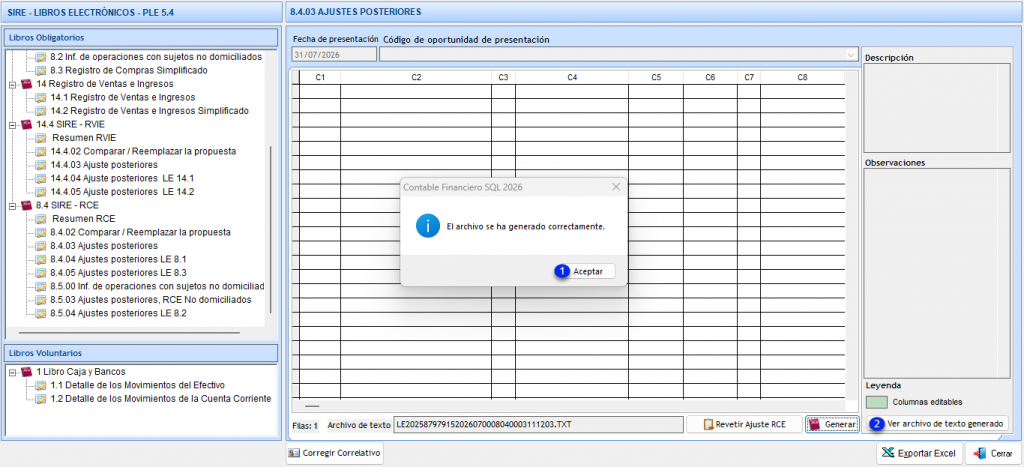Click icon beside 8.3 Registro de Compras Simplificado
The width and height of the screenshot is (1024, 467).
(x=40, y=70)
